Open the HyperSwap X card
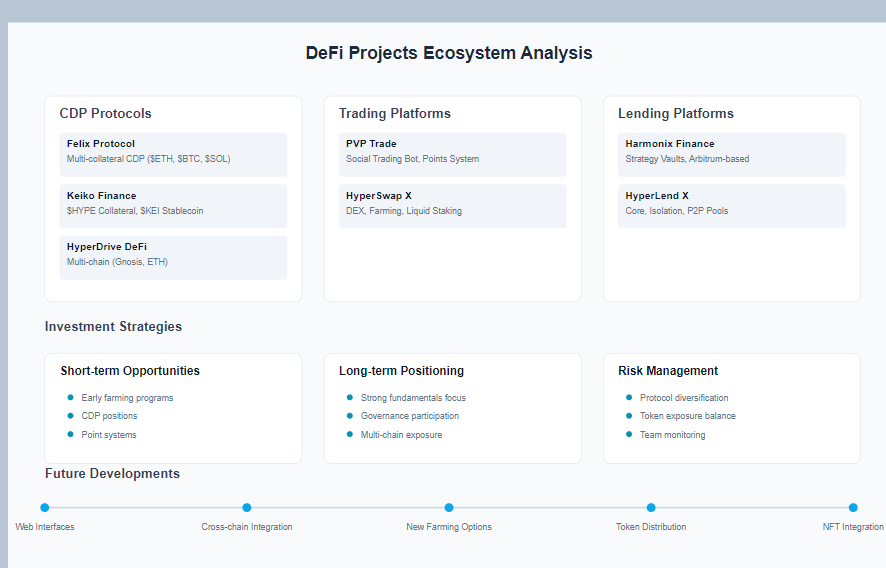Screen dimensions: 886x568 [x=453, y=206]
